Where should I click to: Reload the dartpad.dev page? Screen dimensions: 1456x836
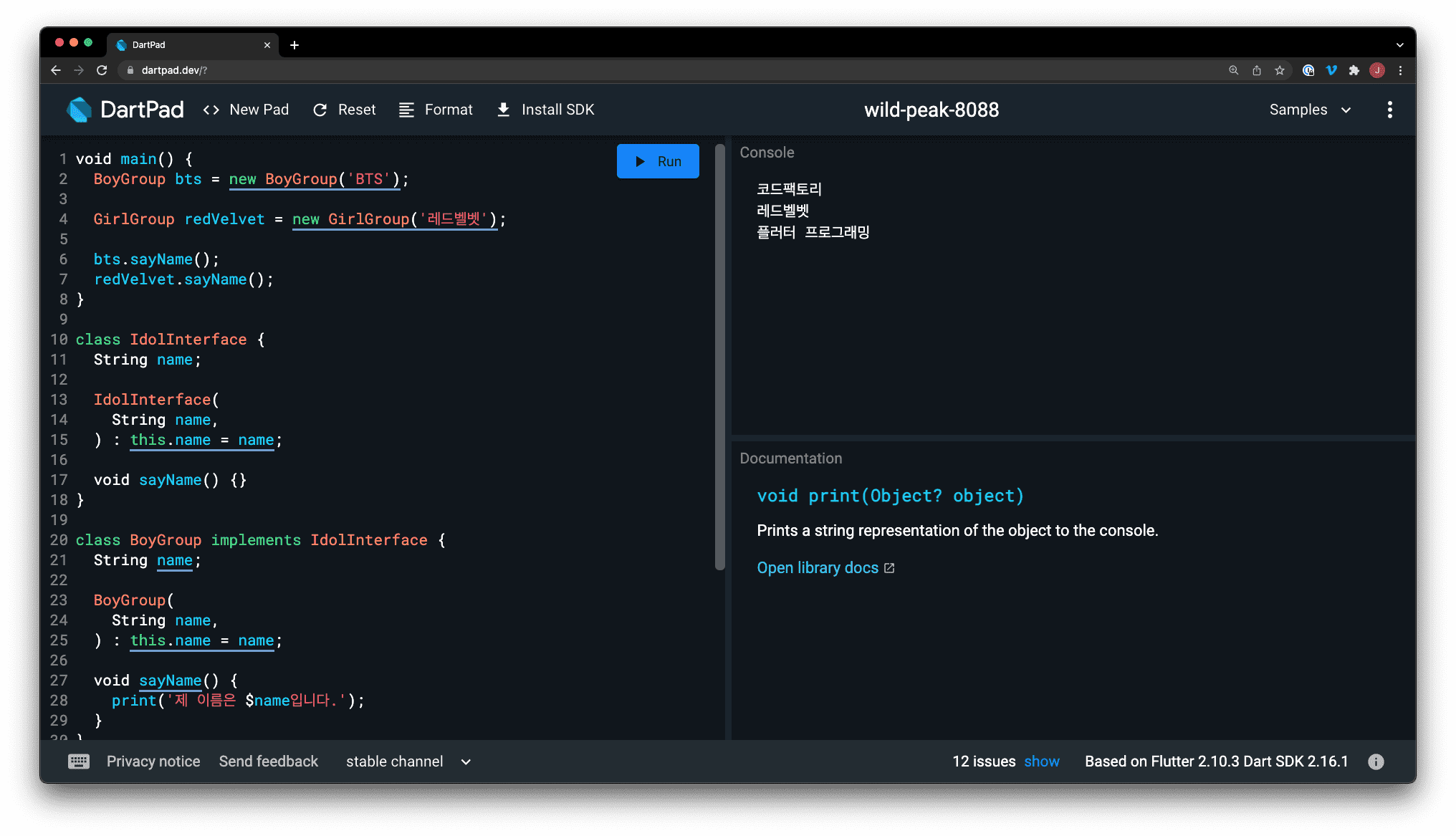coord(102,70)
